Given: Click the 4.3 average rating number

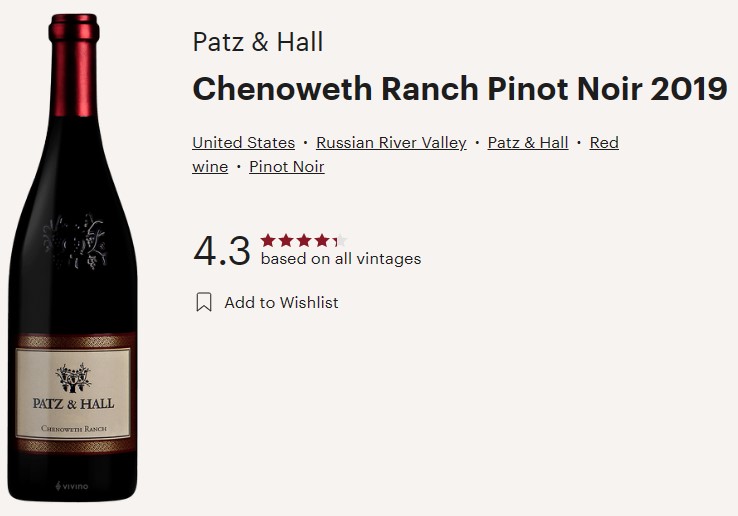Looking at the screenshot, I should tap(221, 251).
